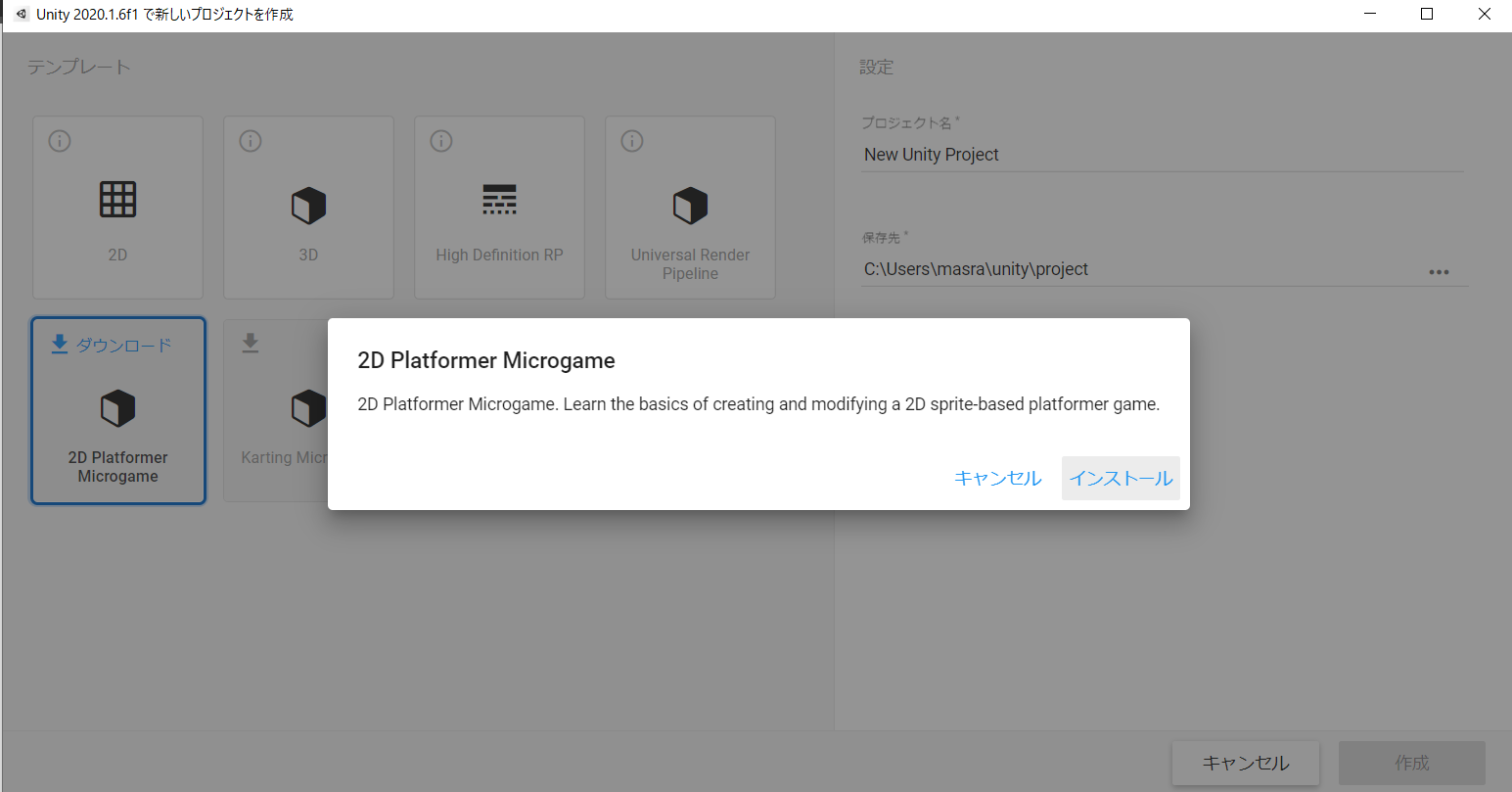Edit the New Unity Project name field
The width and height of the screenshot is (1512, 792).
pos(1163,155)
